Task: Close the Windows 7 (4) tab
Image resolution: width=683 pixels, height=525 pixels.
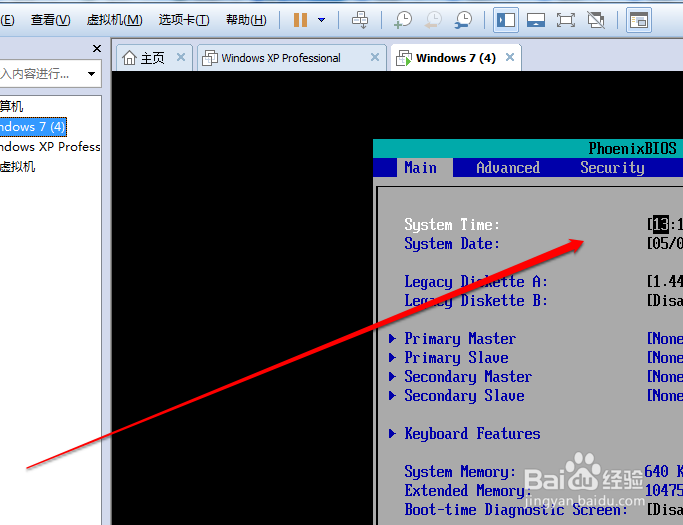Action: 510,57
